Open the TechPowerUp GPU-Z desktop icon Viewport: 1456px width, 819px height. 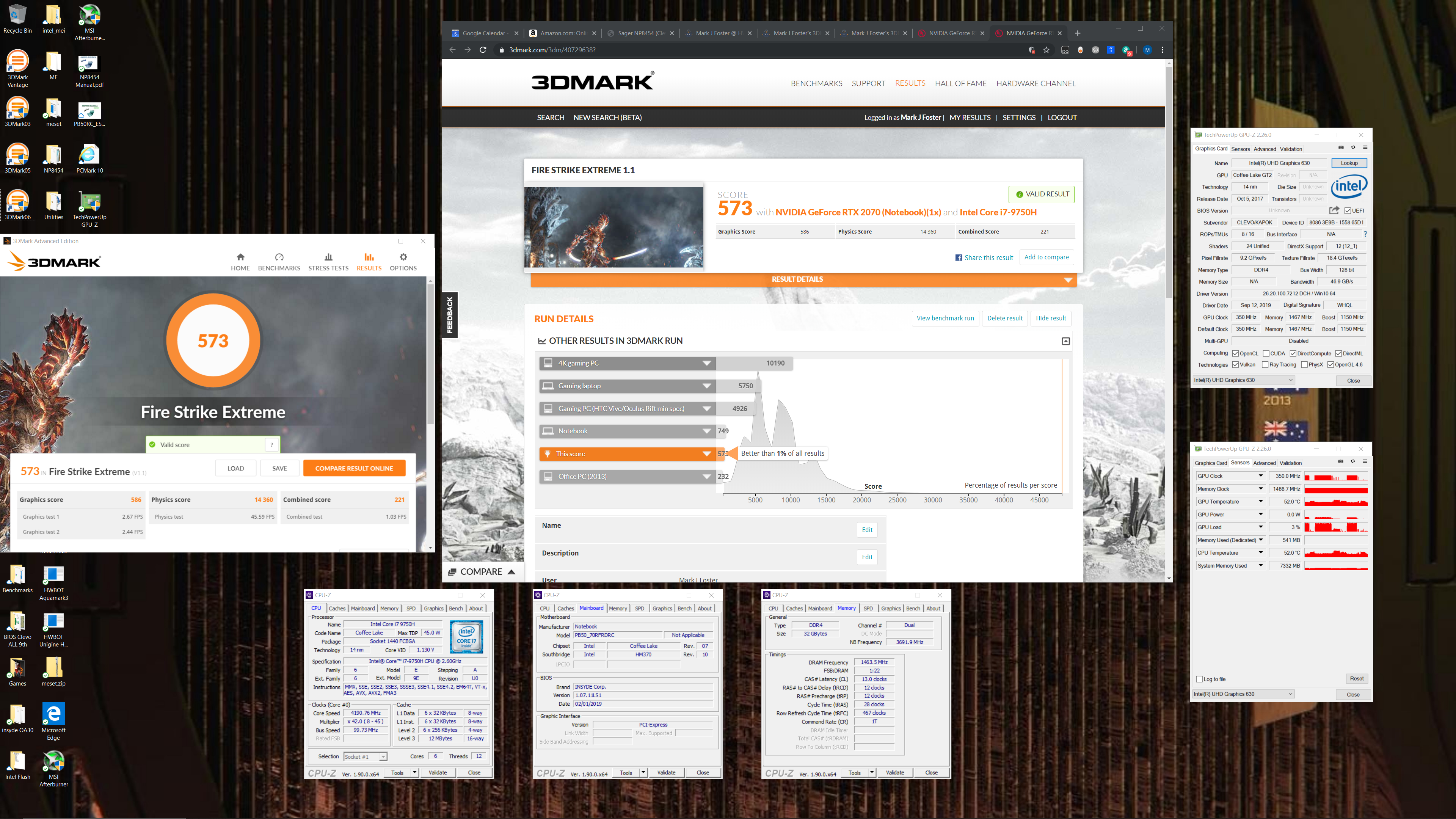click(89, 209)
